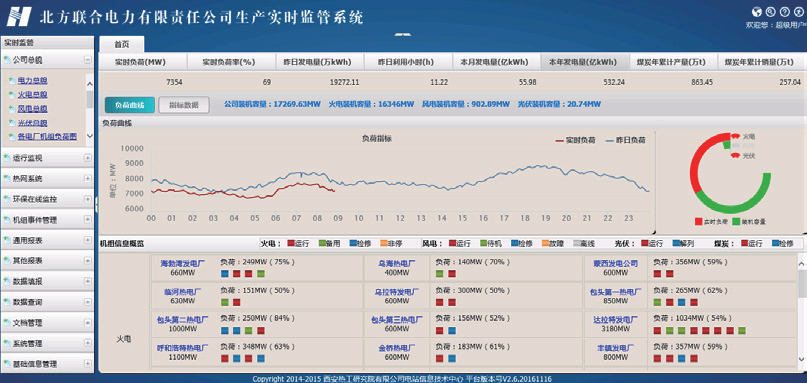
Task: Click the red 运行 swatch in 火电 legend
Action: point(291,243)
